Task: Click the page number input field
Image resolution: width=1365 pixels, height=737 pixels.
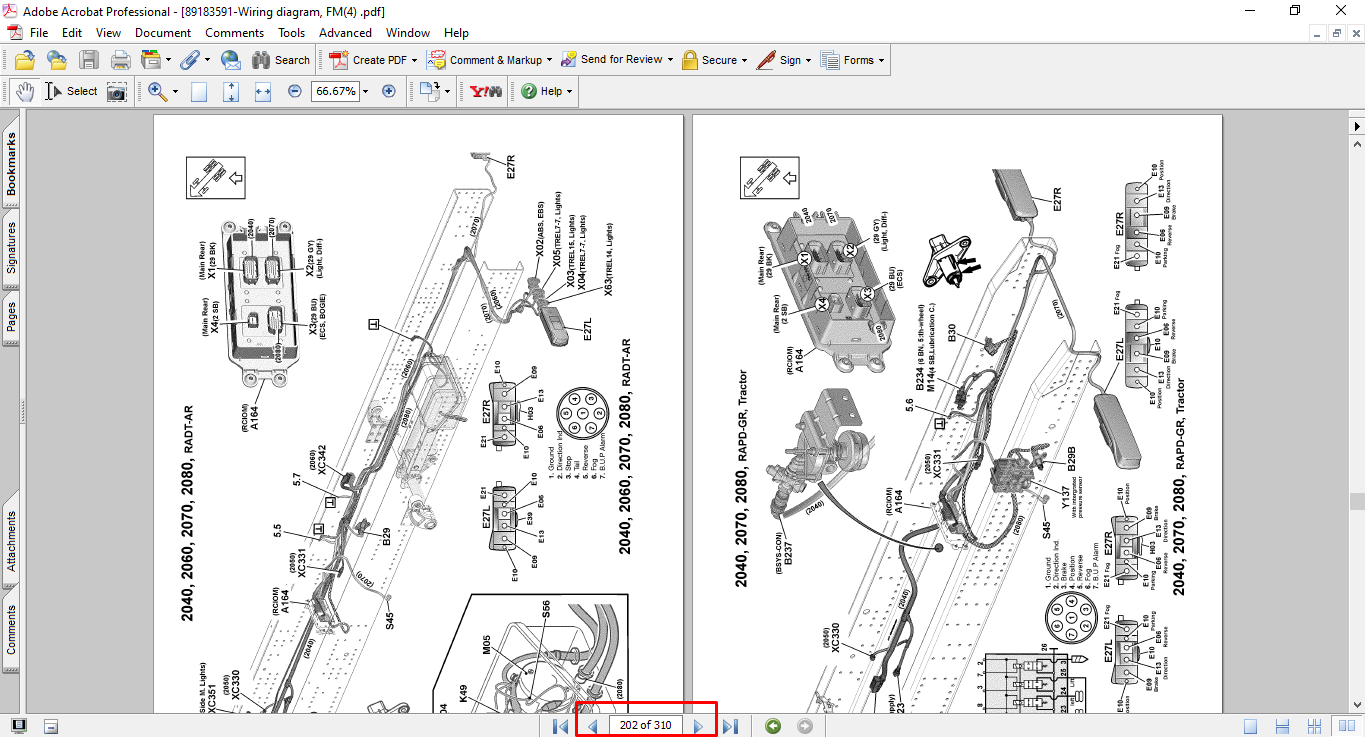Action: click(x=645, y=725)
